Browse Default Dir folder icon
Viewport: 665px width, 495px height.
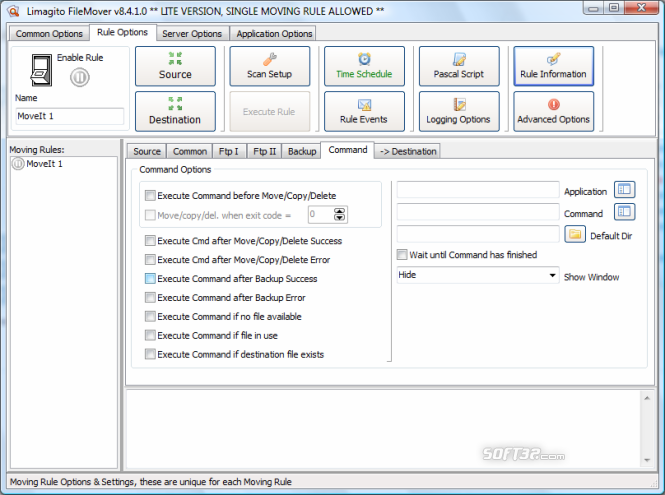click(x=575, y=234)
